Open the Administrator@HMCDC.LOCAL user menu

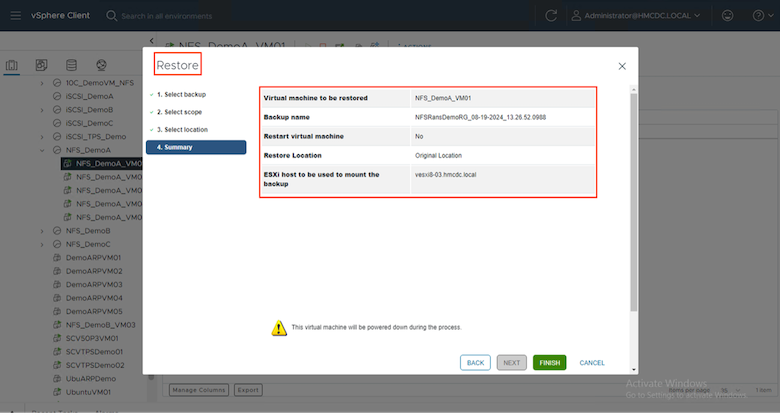(636, 15)
